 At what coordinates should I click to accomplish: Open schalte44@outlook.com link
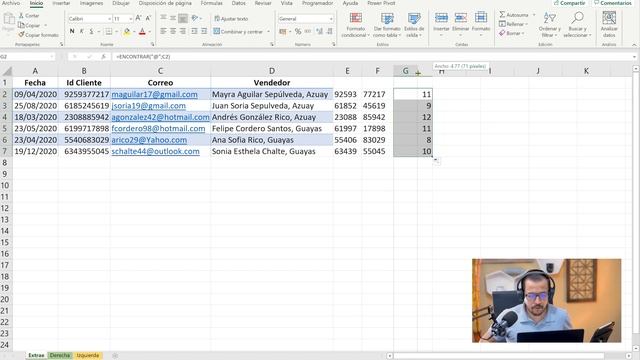coord(156,151)
